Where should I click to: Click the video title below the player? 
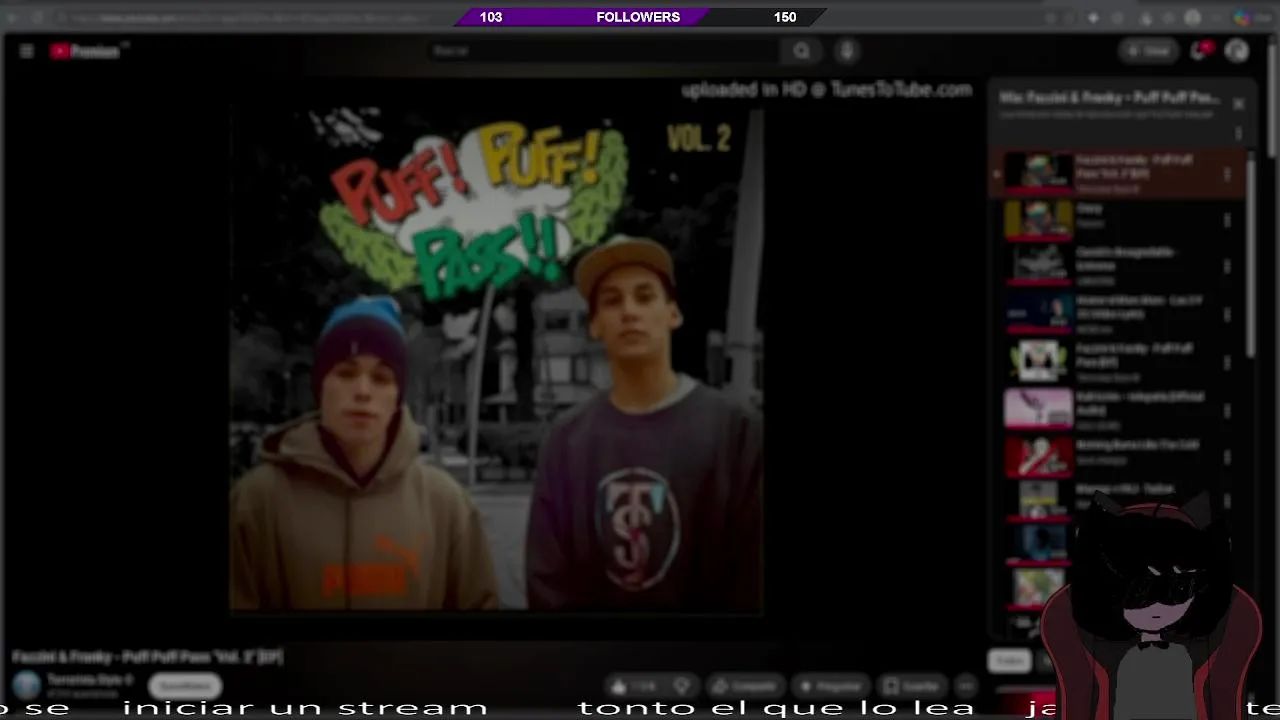tap(147, 657)
